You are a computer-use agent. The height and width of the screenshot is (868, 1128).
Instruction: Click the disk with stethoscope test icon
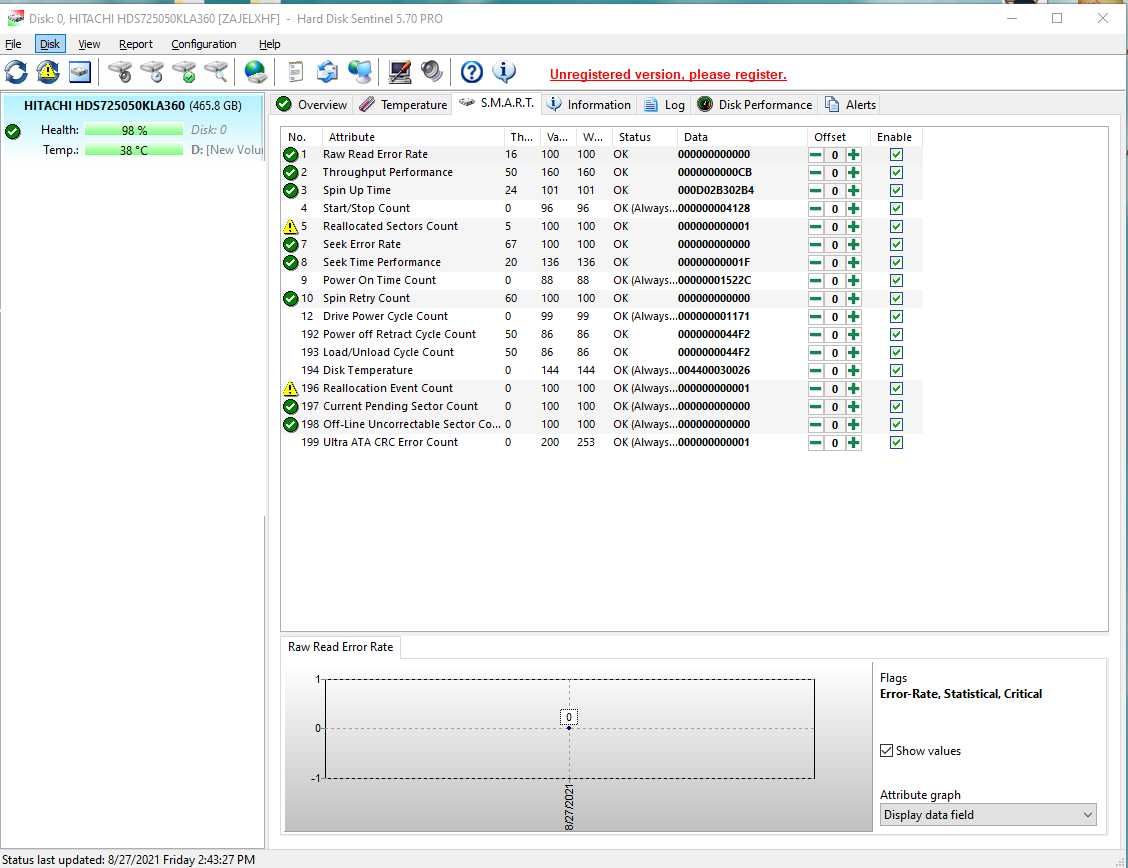click(x=120, y=72)
